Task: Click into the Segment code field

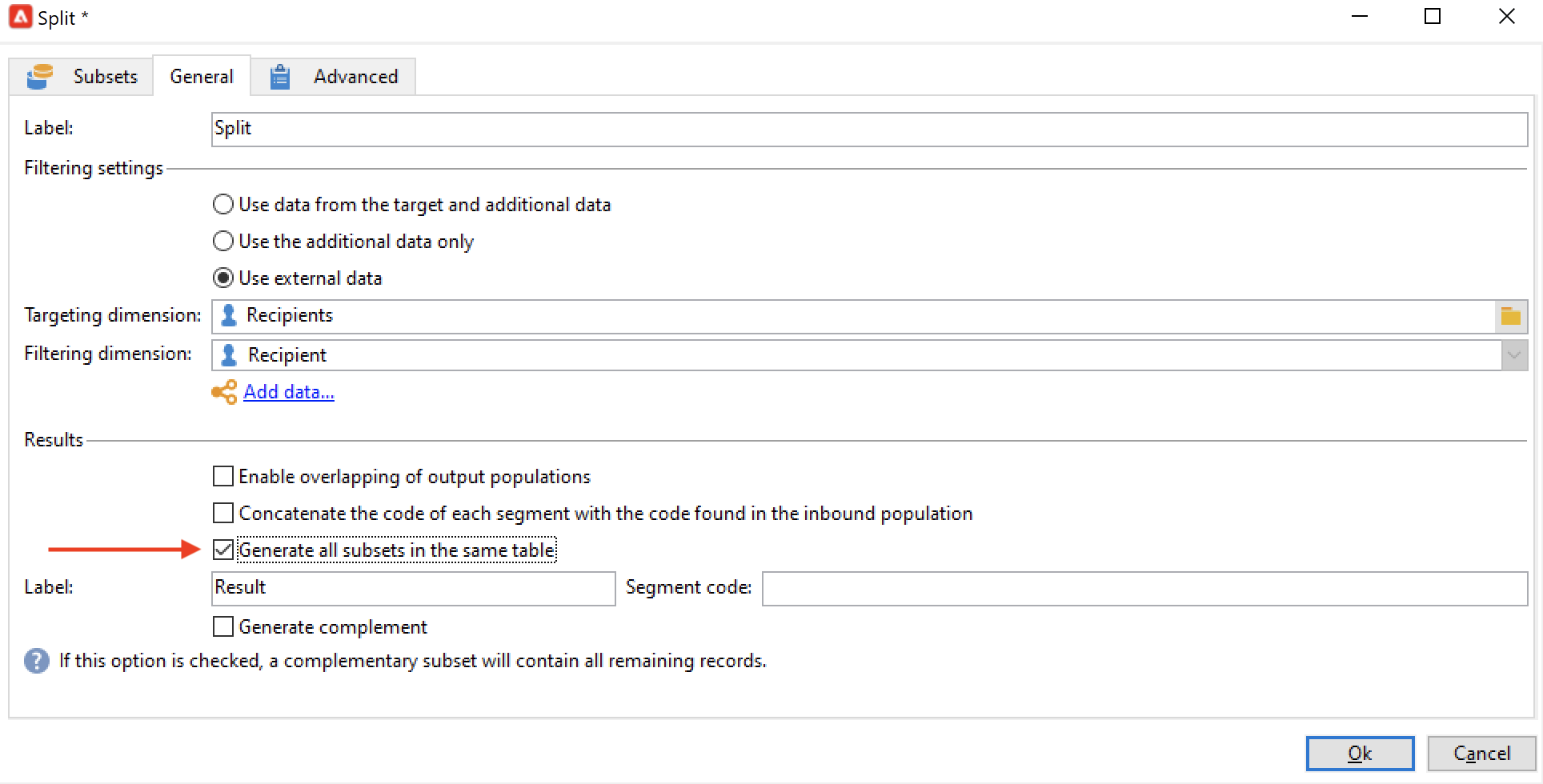Action: click(1144, 589)
